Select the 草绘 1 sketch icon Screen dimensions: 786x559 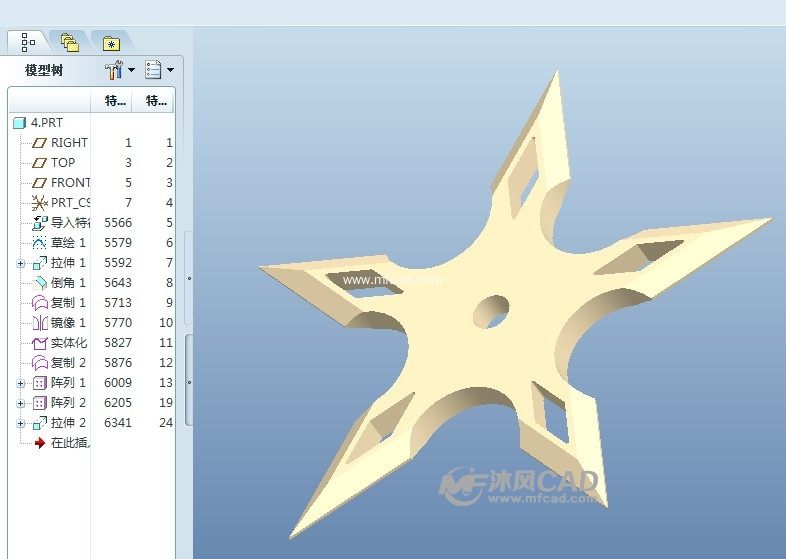coord(40,243)
